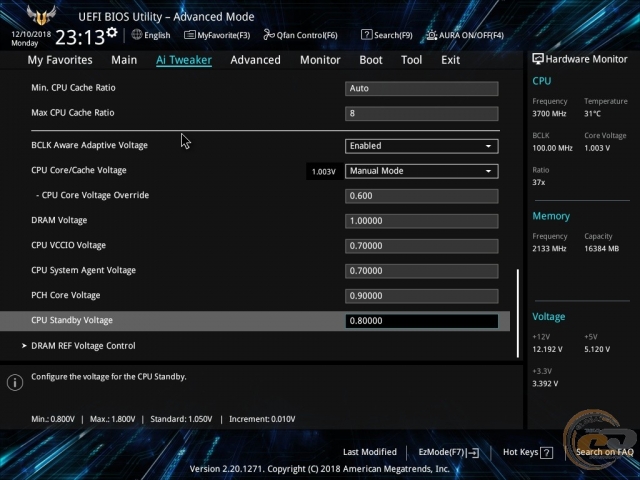Image resolution: width=640 pixels, height=480 pixels.
Task: Click the Search(F9) question mark icon
Action: 367,35
